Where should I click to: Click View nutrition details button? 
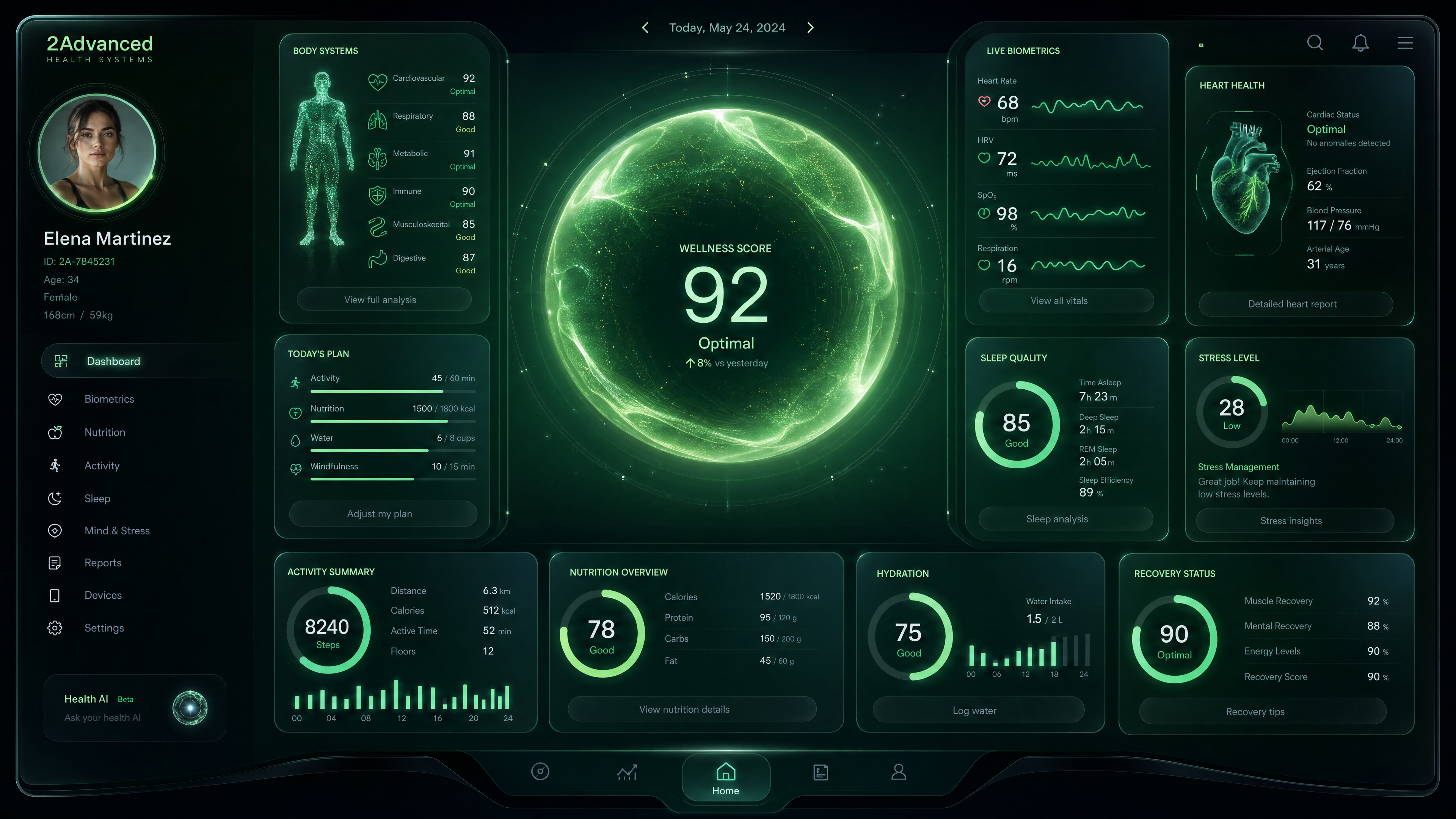692,709
